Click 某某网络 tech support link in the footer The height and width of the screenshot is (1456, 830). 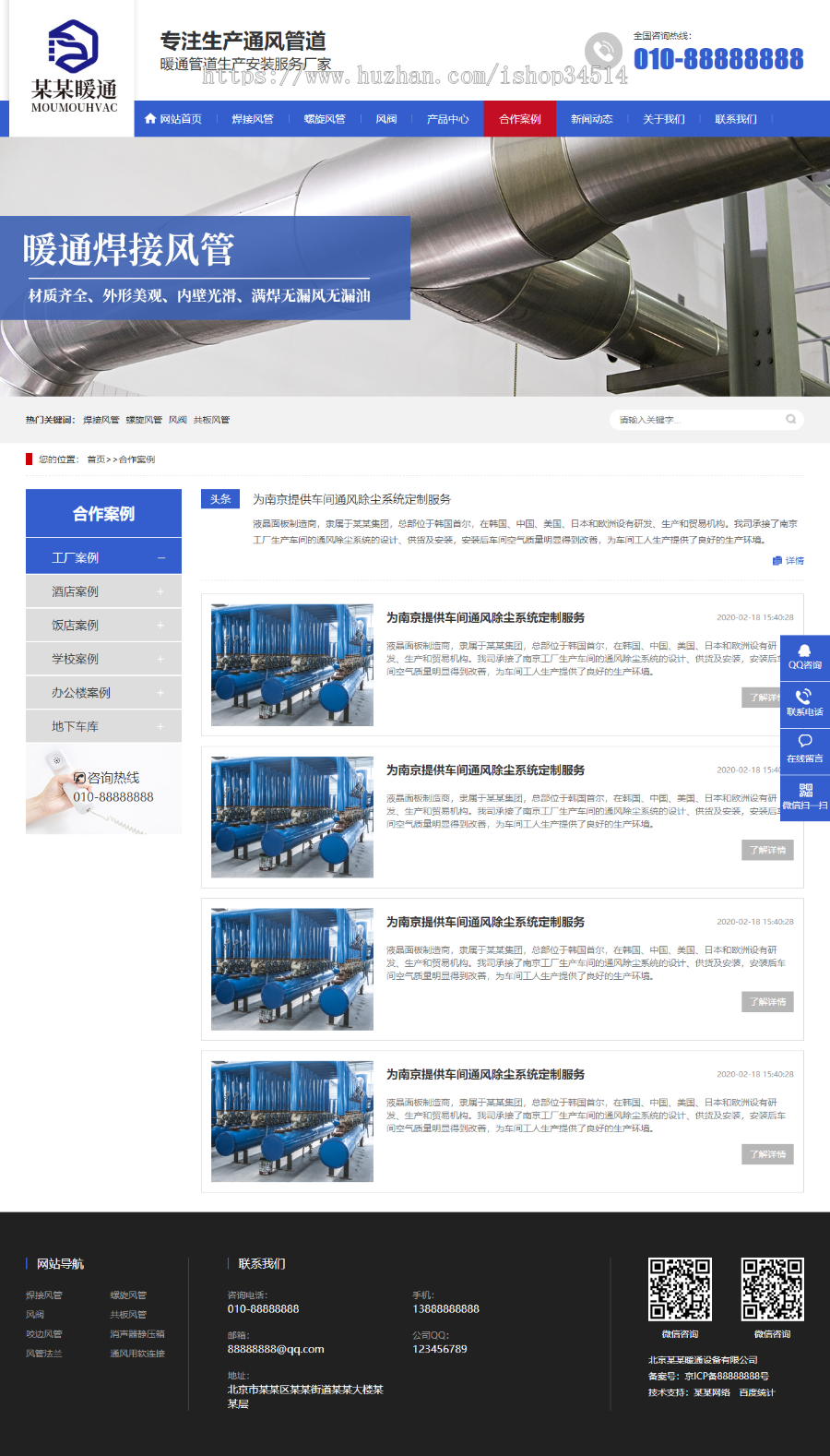pyautogui.click(x=712, y=1392)
